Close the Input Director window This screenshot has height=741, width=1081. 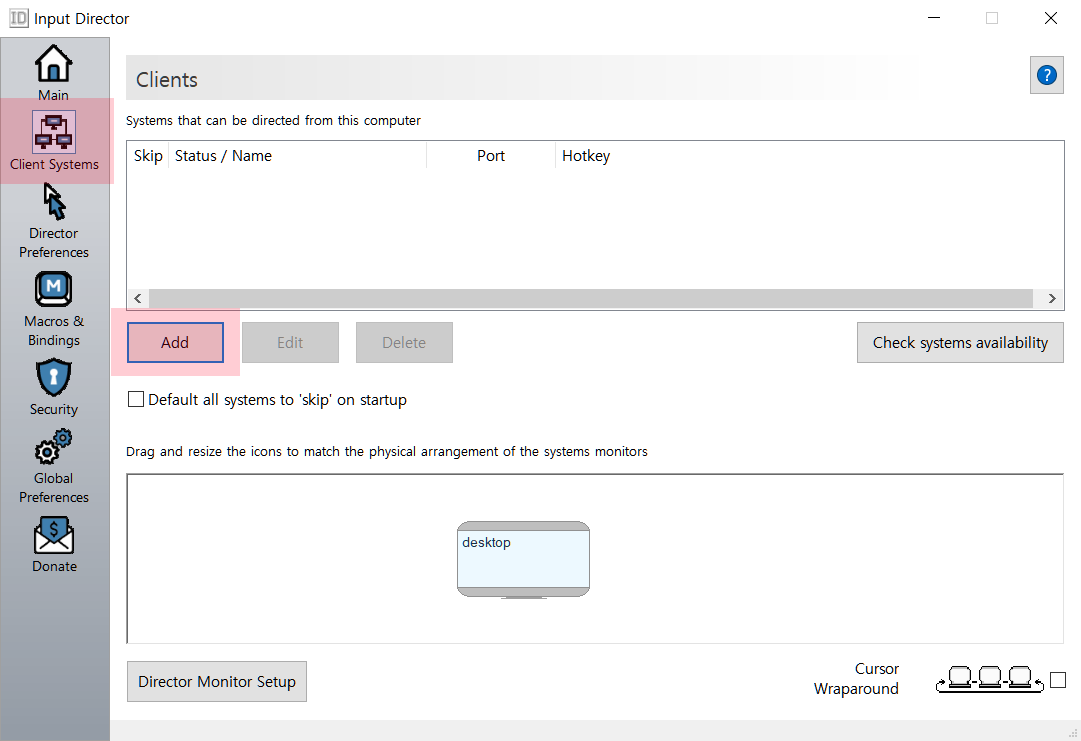[x=1050, y=18]
